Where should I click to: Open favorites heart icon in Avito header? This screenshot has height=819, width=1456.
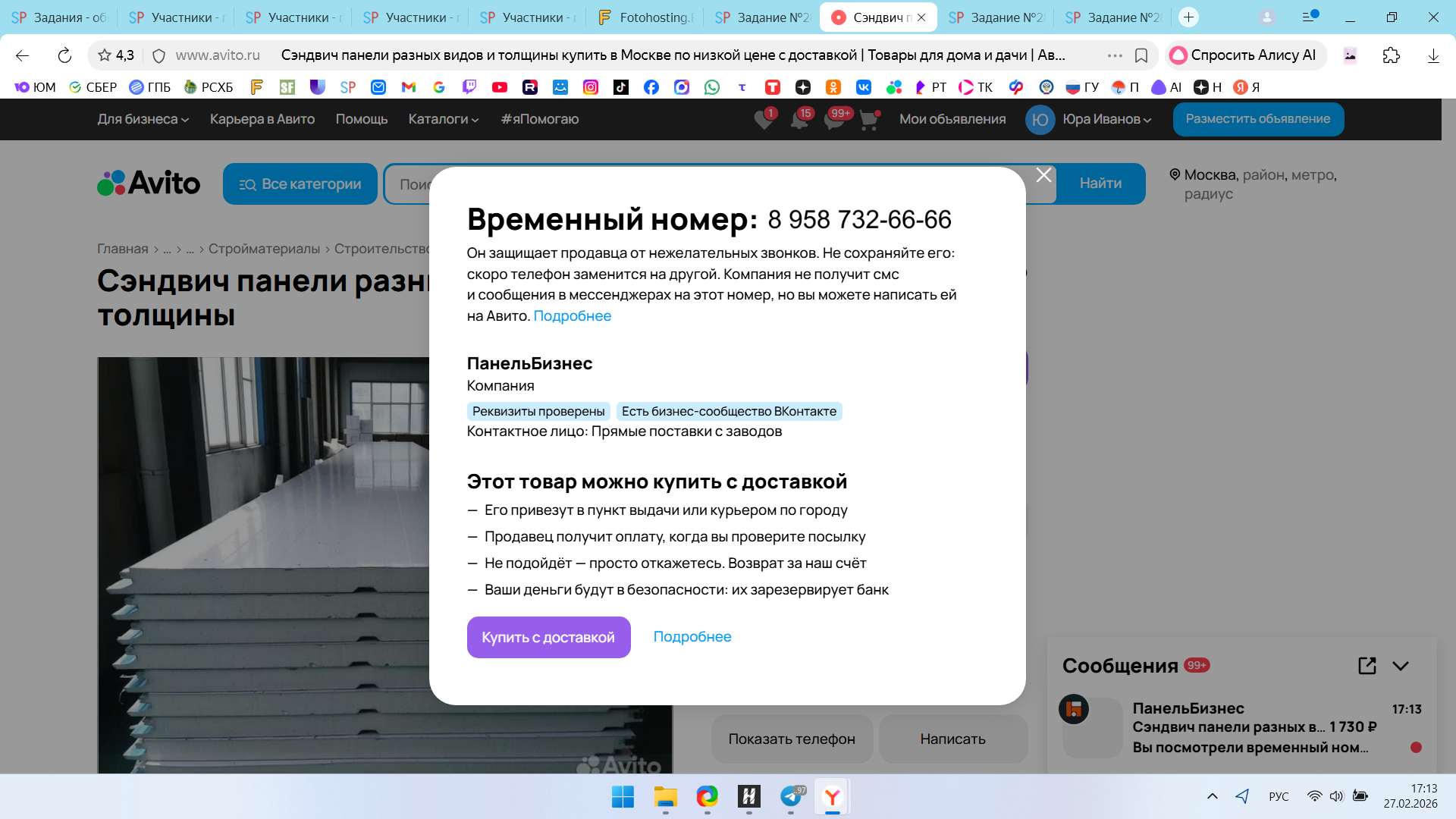[764, 120]
